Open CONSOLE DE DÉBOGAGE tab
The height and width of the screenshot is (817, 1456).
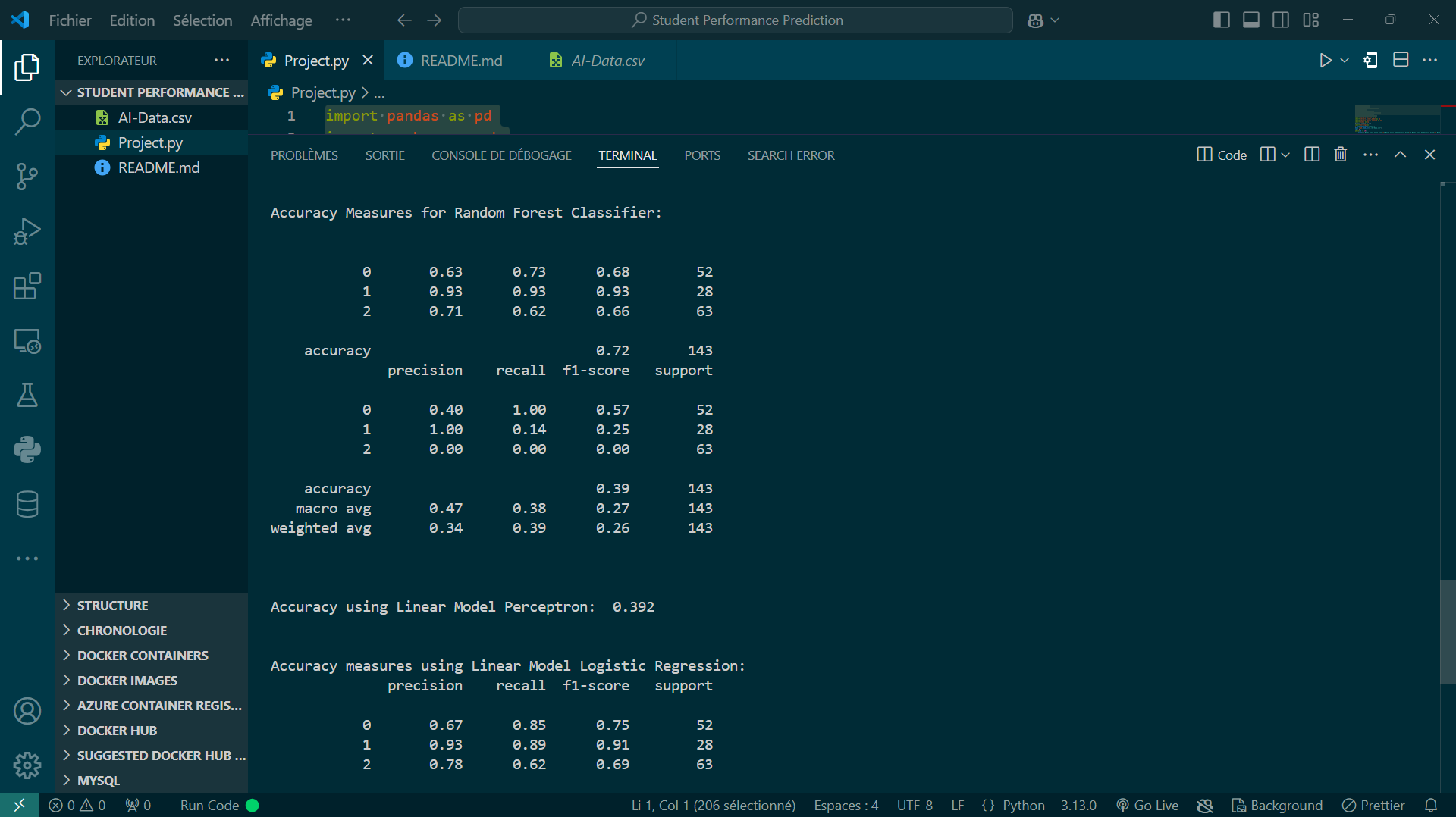[501, 155]
